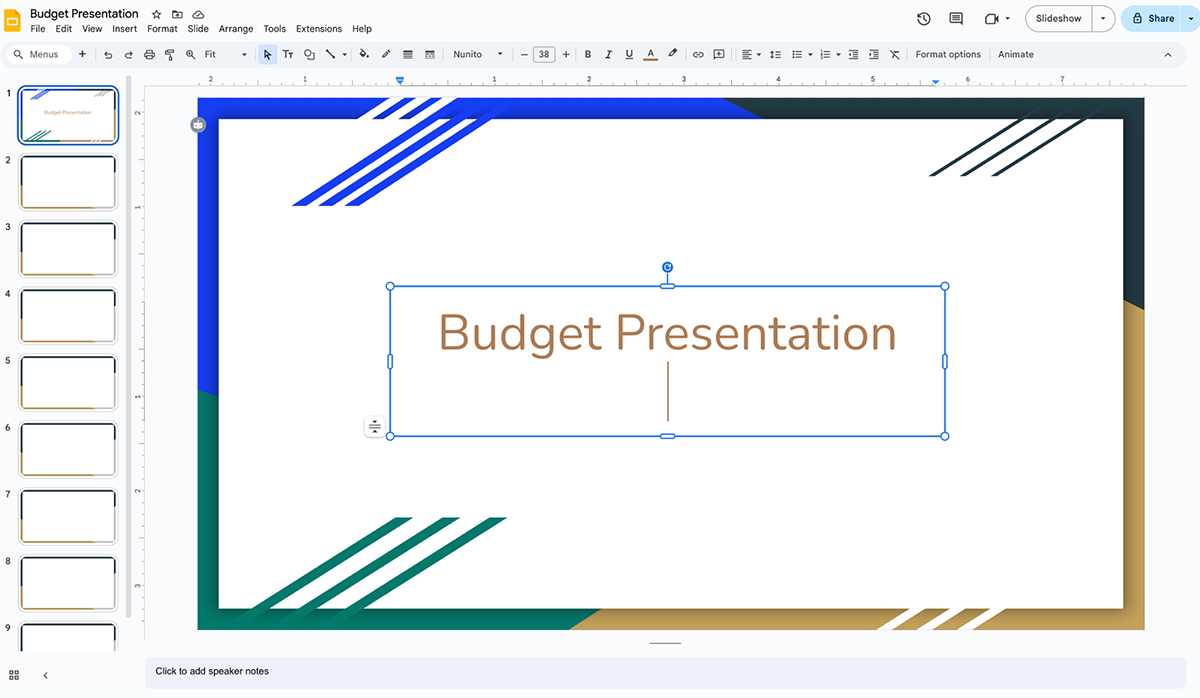The width and height of the screenshot is (1200, 698).
Task: Open the Format menu
Action: [162, 29]
